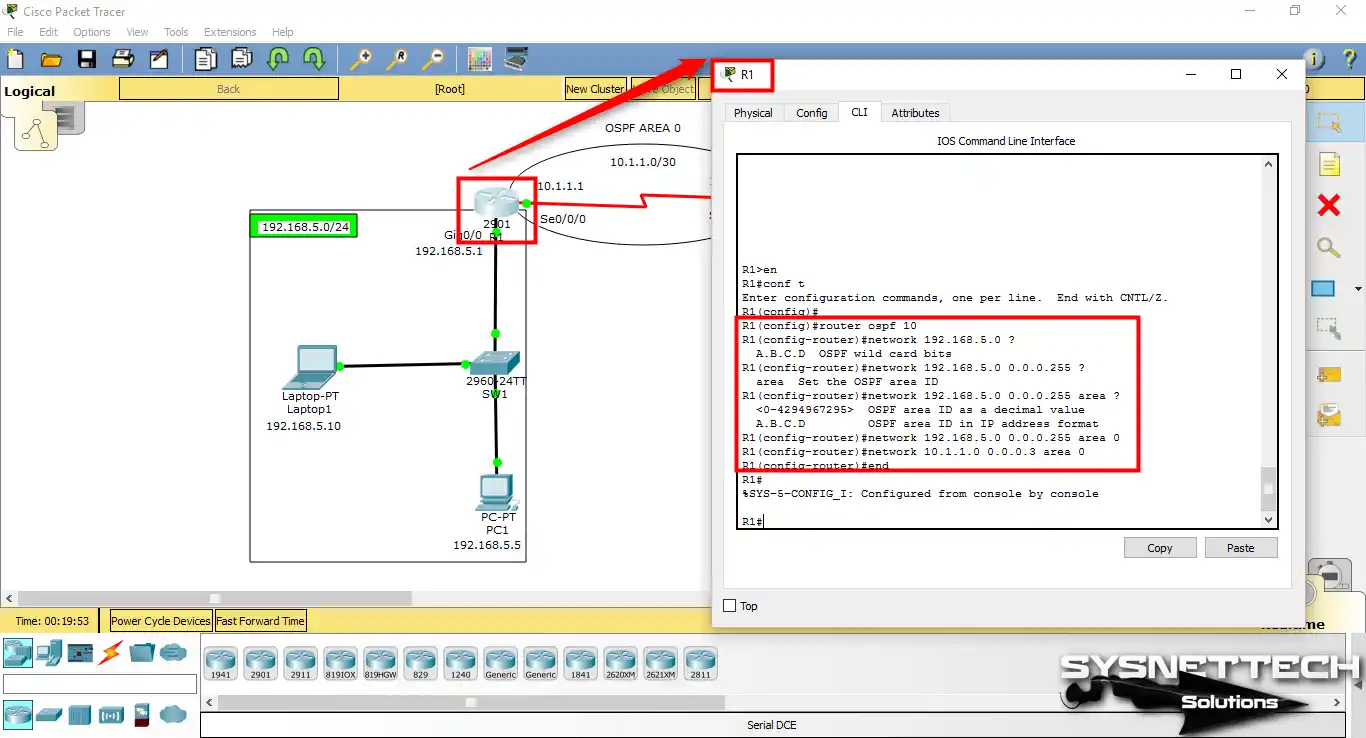Open the Components category
The width and height of the screenshot is (1366, 738).
click(x=80, y=653)
